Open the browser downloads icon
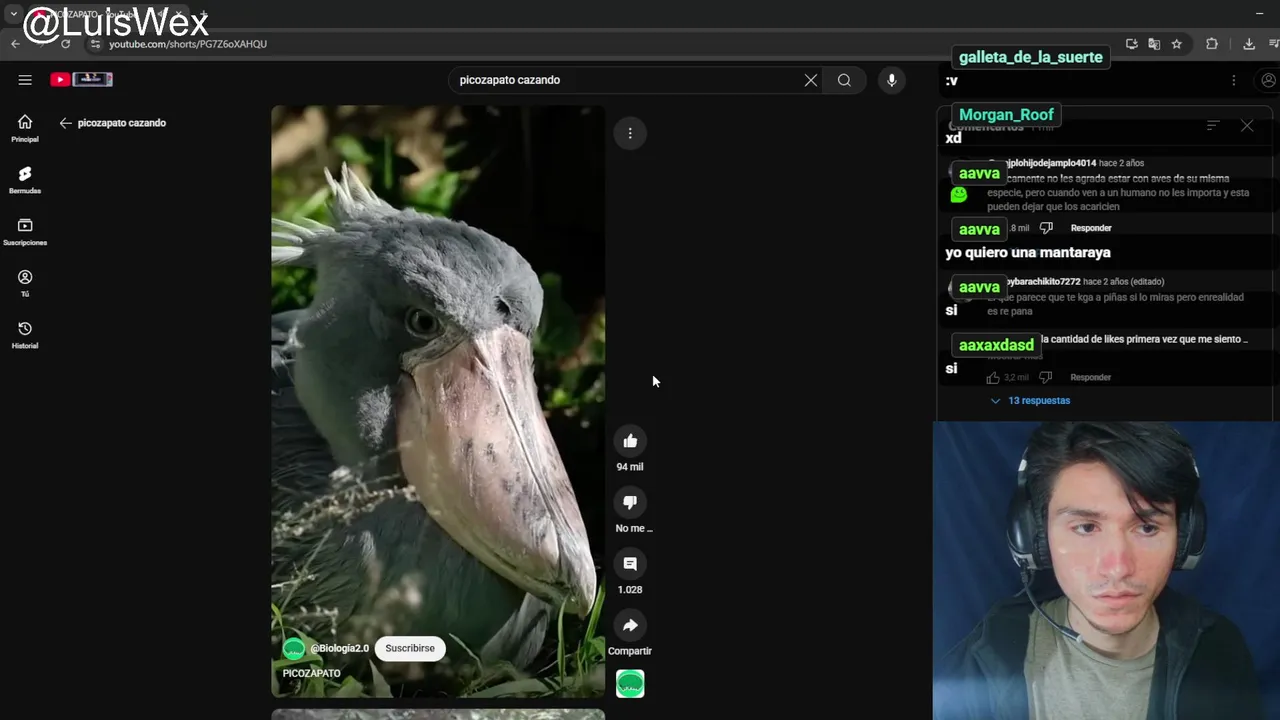 click(x=1249, y=44)
